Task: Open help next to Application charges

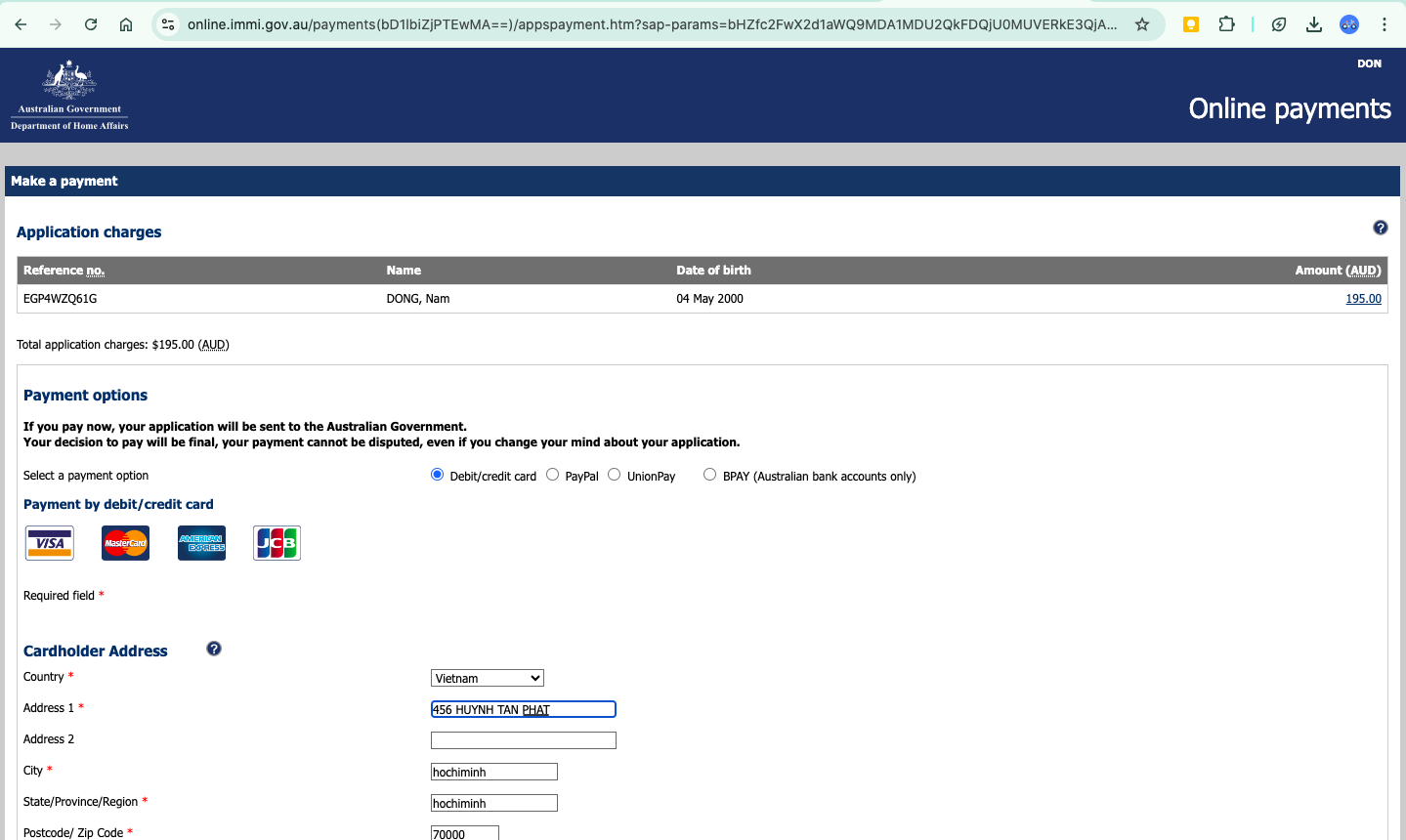Action: (x=1380, y=227)
